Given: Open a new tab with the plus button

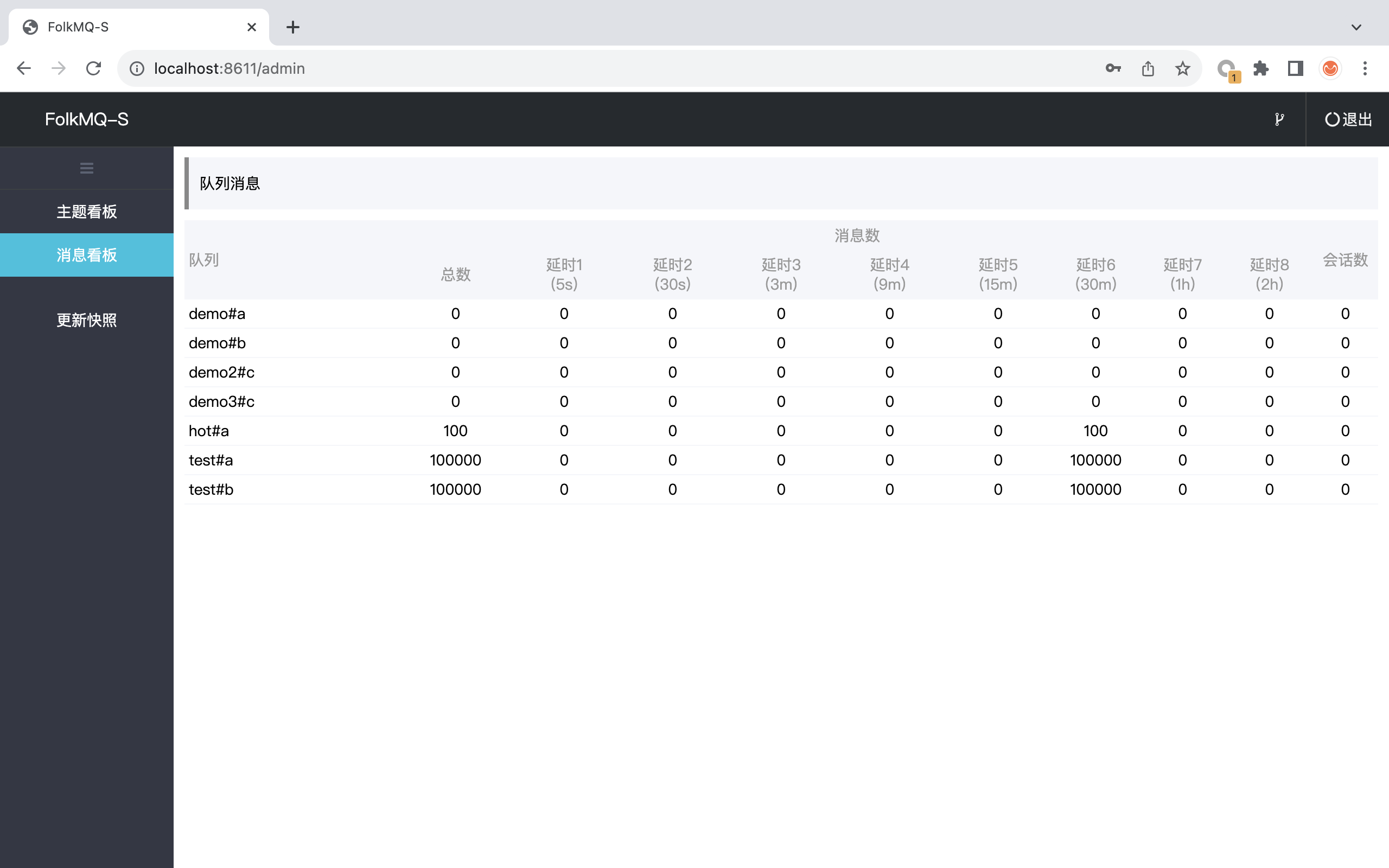Looking at the screenshot, I should [294, 27].
